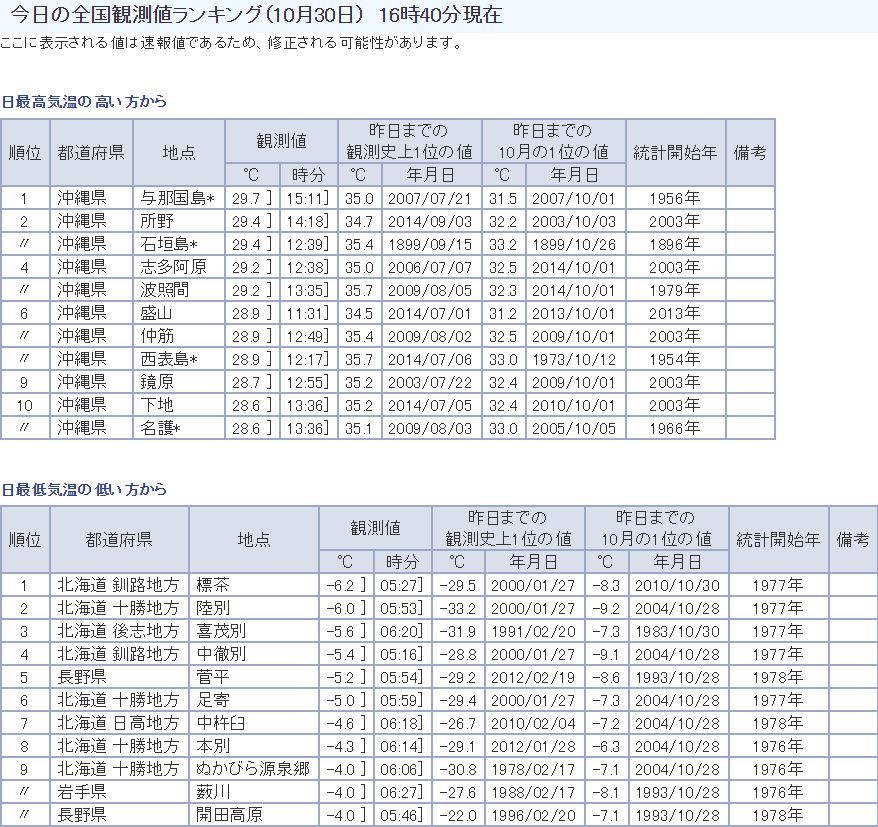
Task: Click the 観測値 header of the upper table
Action: pos(281,141)
